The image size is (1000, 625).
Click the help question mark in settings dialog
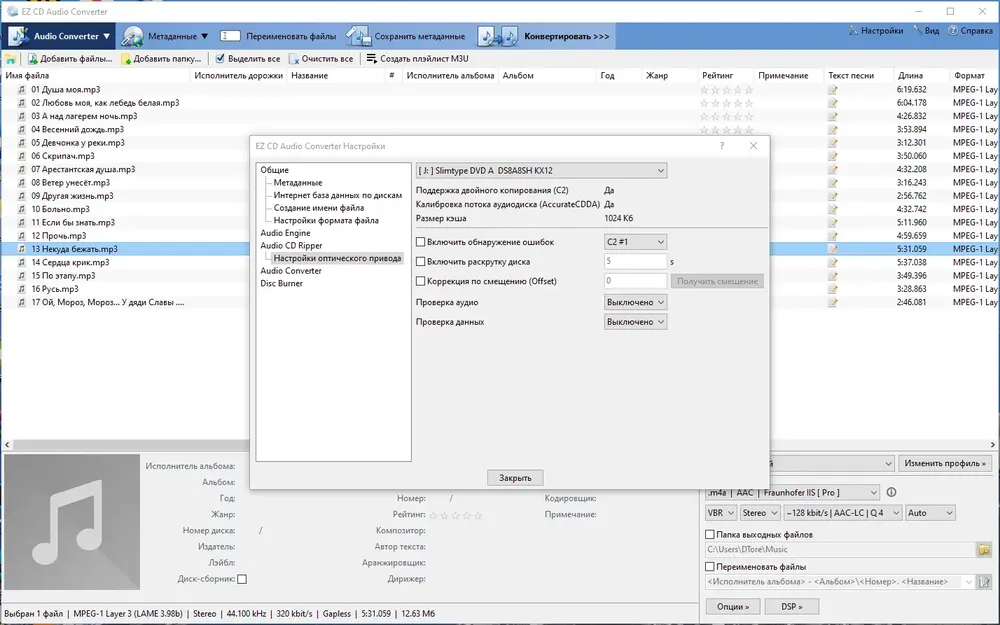pyautogui.click(x=722, y=146)
